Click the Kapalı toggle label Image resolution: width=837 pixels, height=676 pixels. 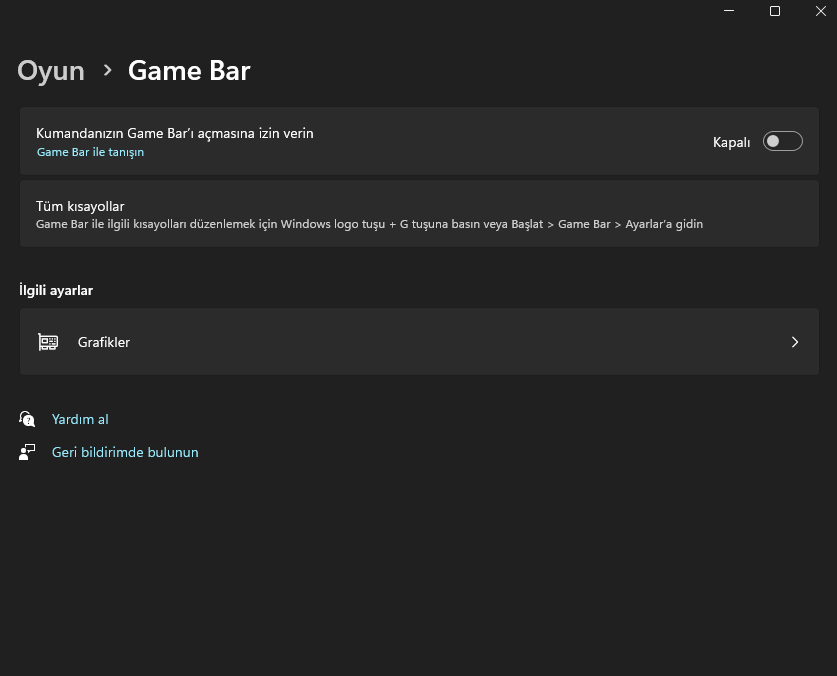(731, 143)
